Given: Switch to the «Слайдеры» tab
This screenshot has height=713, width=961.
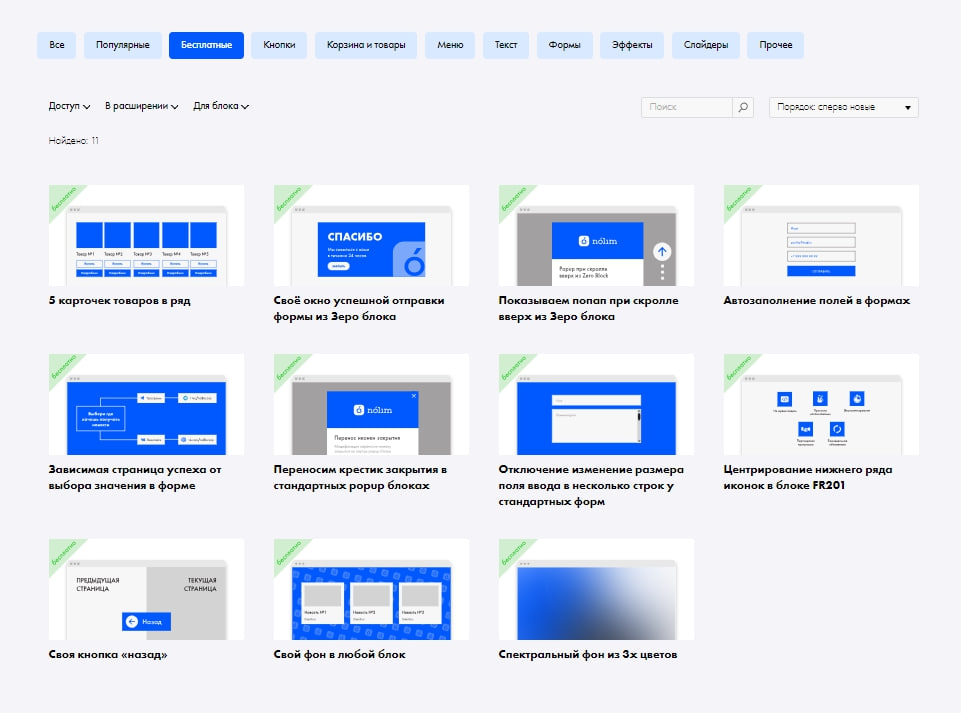Looking at the screenshot, I should click(705, 45).
